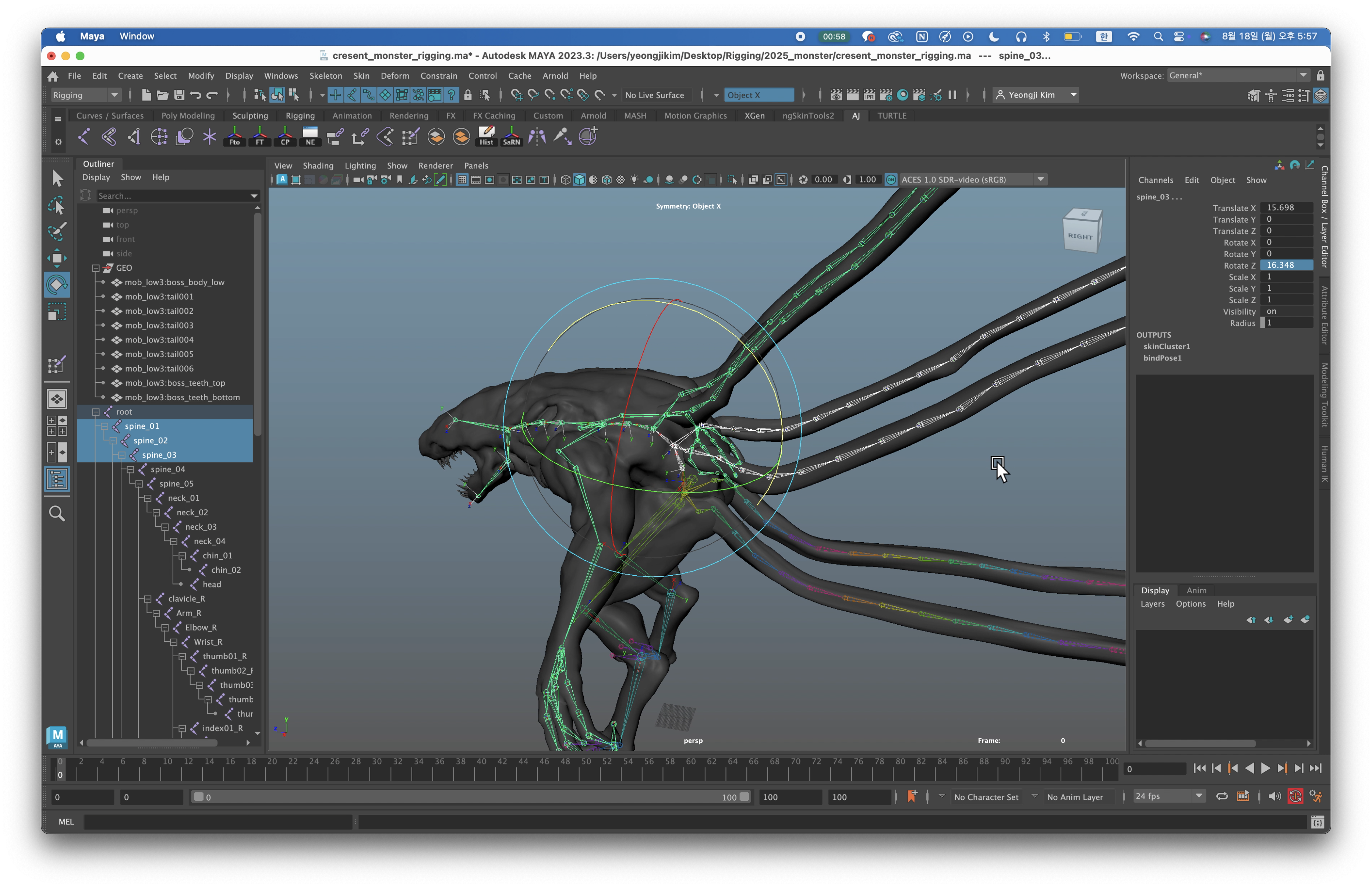Click the Hist shelf button
Screen dimensions: 1372x888
pyautogui.click(x=486, y=136)
